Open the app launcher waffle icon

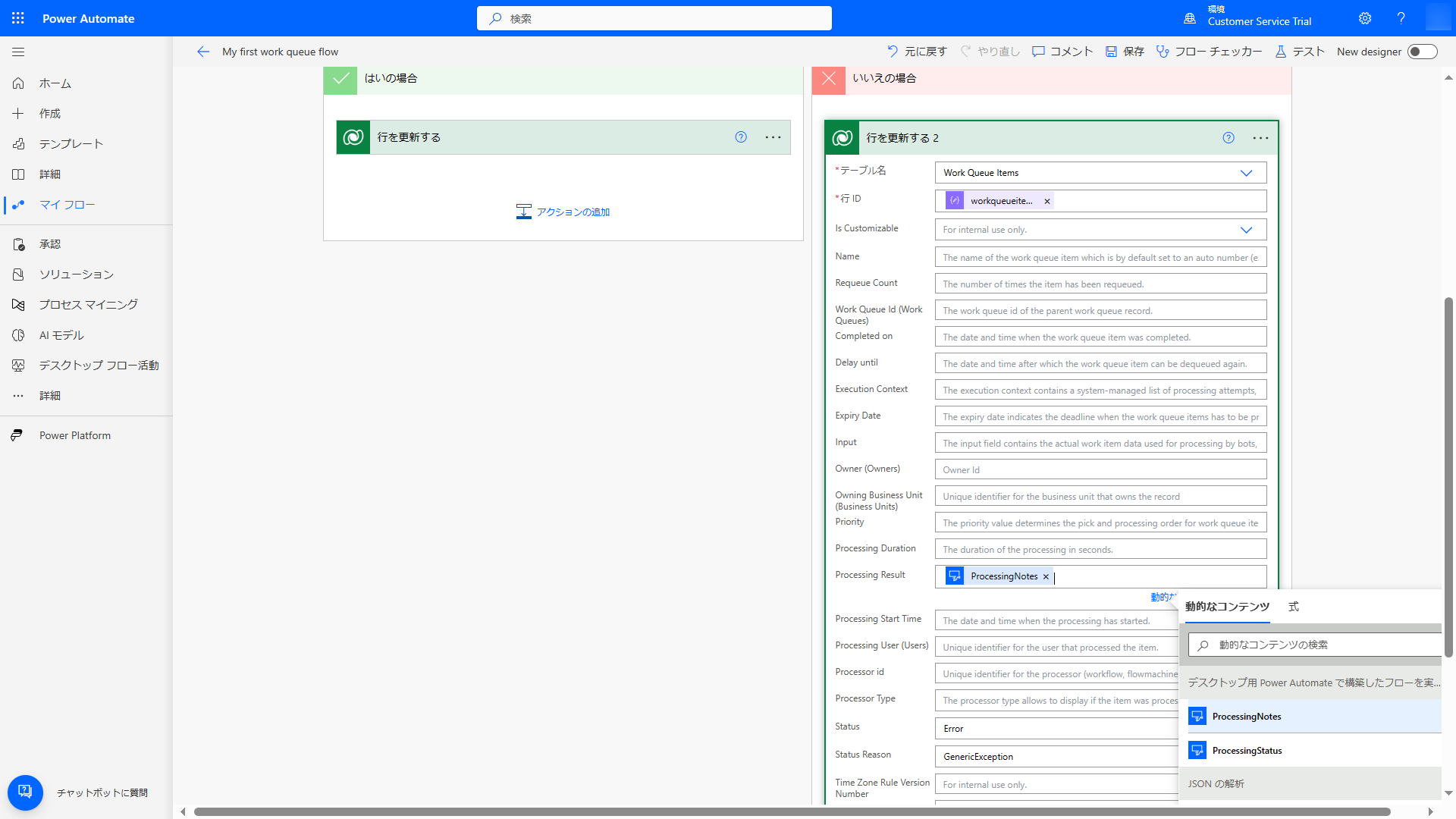[18, 18]
